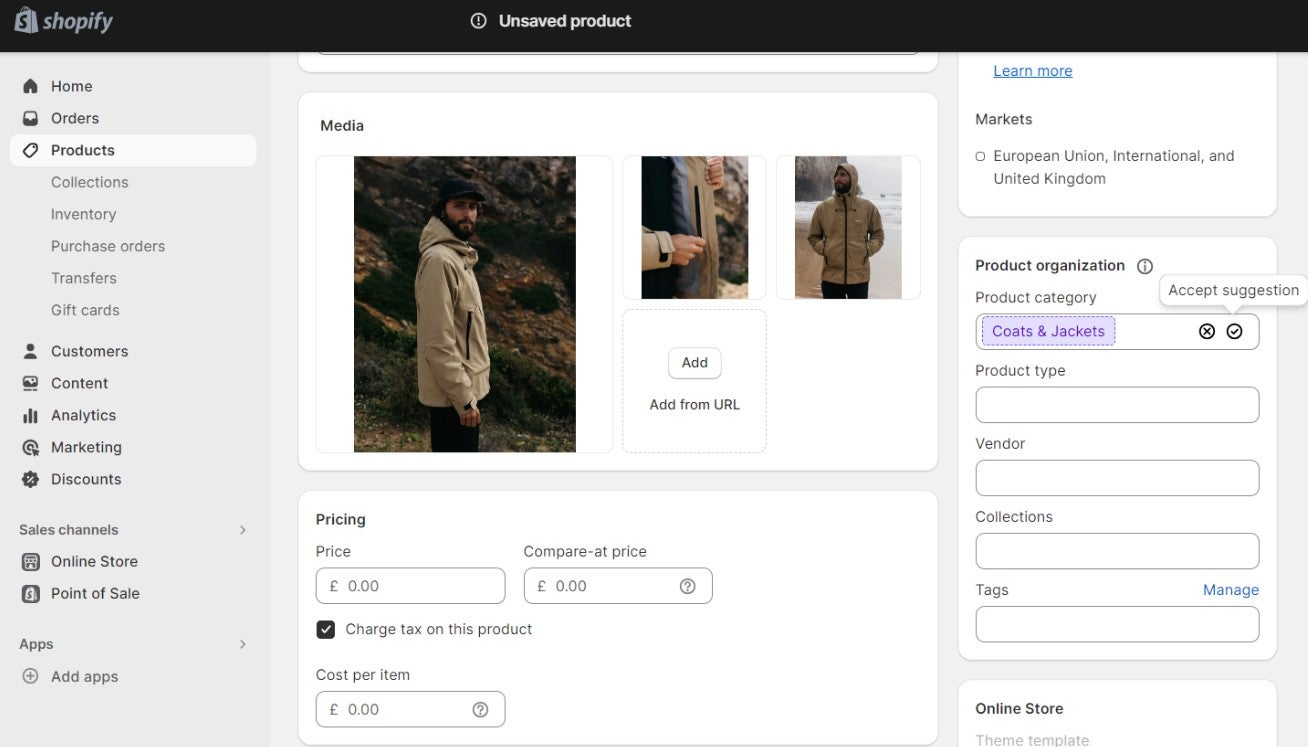
Task: Accept the Coats & Jackets category suggestion
Action: pyautogui.click(x=1234, y=331)
